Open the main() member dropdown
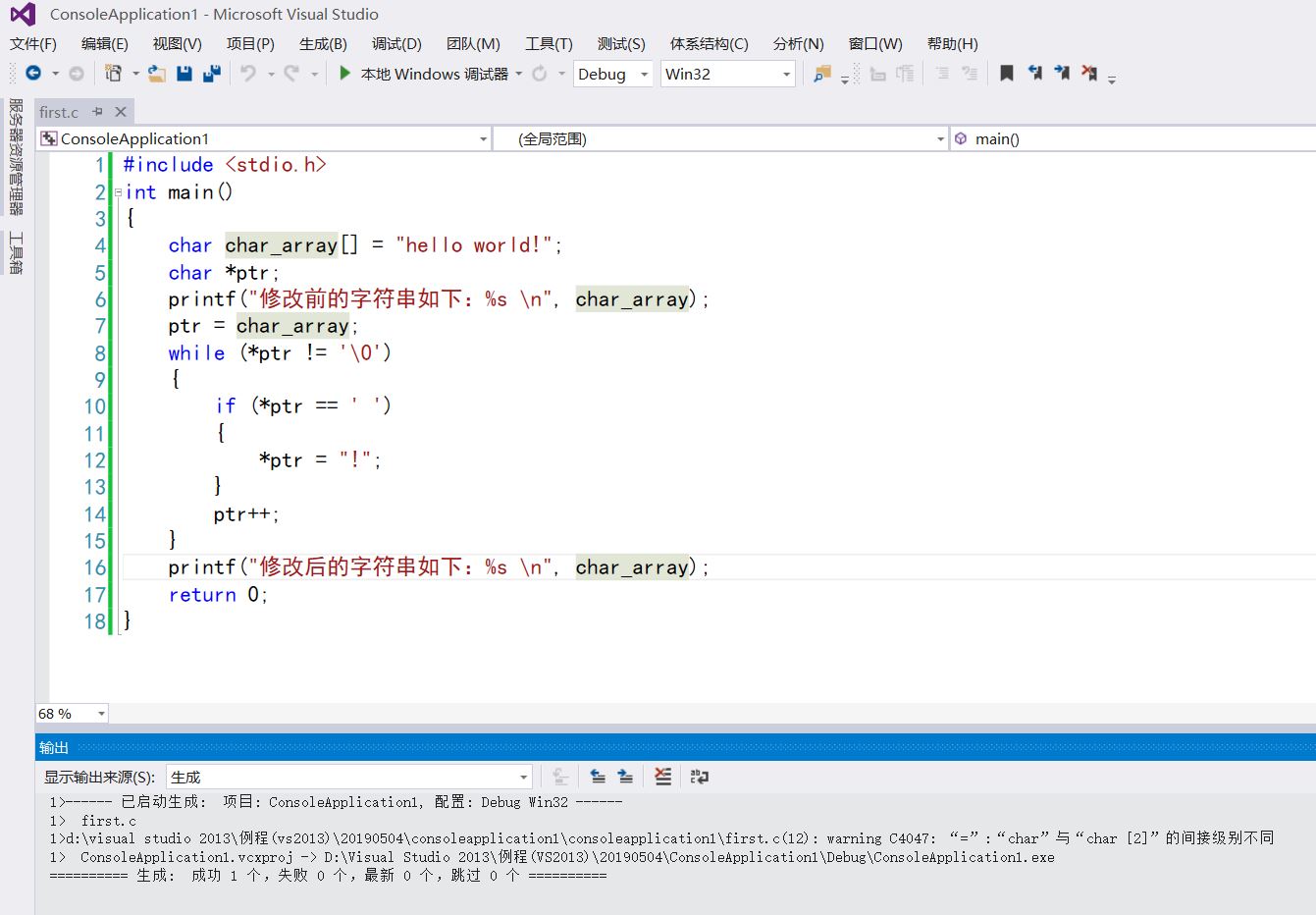 [1133, 138]
